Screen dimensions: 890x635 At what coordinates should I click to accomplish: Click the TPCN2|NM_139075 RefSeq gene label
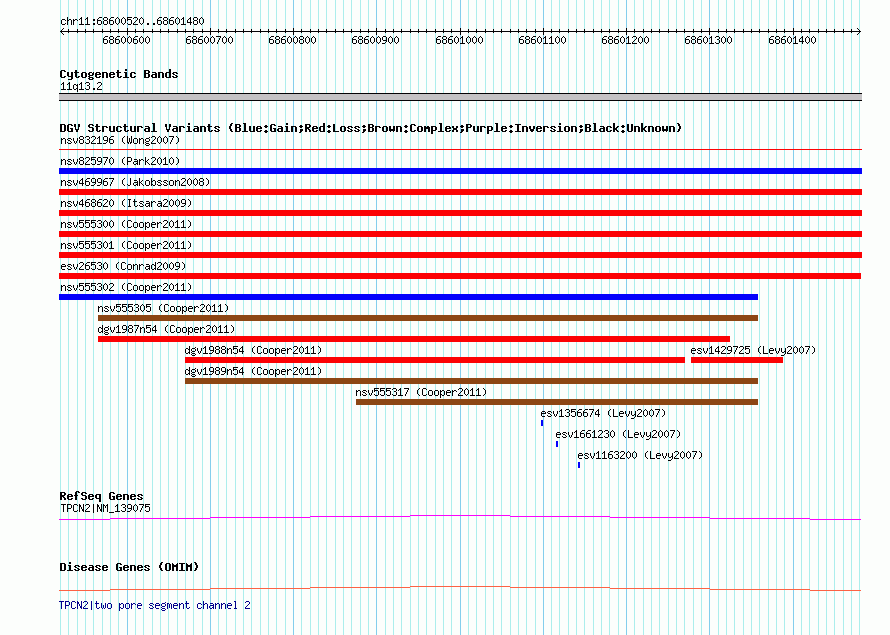tap(106, 508)
